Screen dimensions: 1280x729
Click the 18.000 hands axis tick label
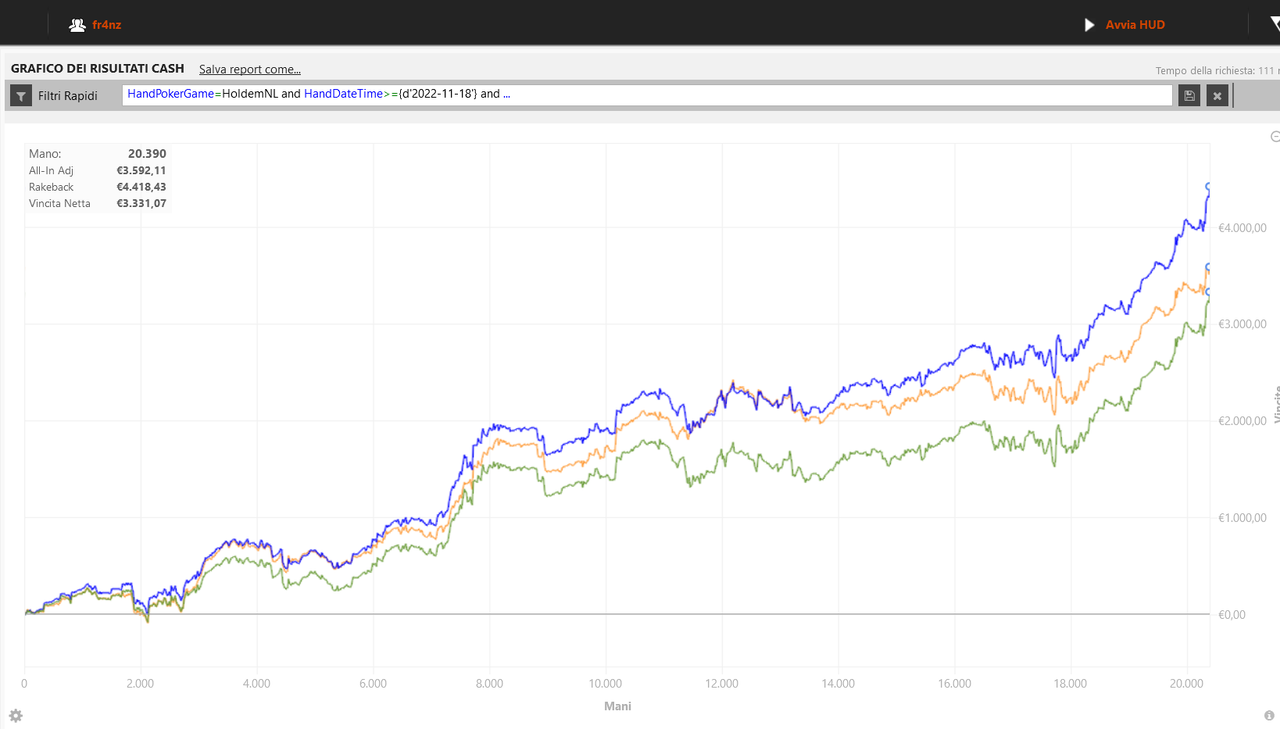(1070, 684)
